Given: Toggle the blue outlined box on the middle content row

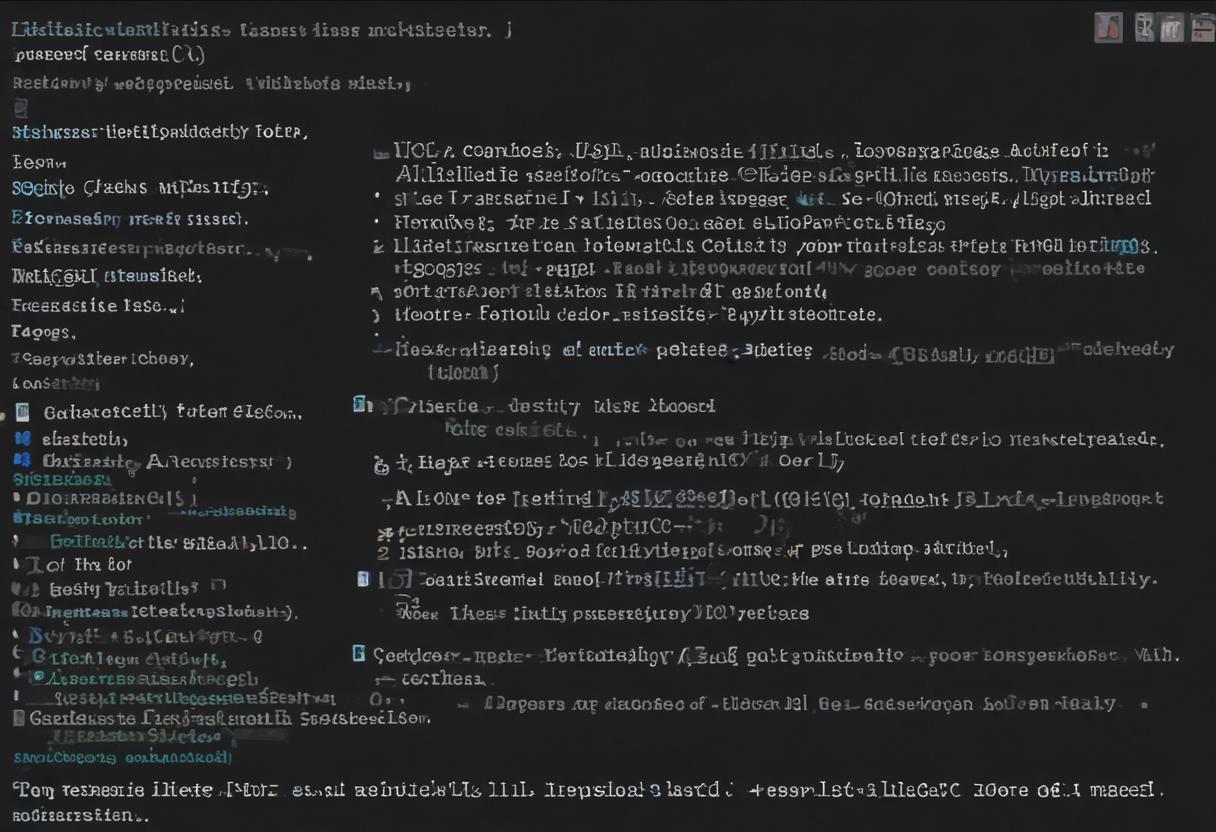Looking at the screenshot, I should 363,579.
